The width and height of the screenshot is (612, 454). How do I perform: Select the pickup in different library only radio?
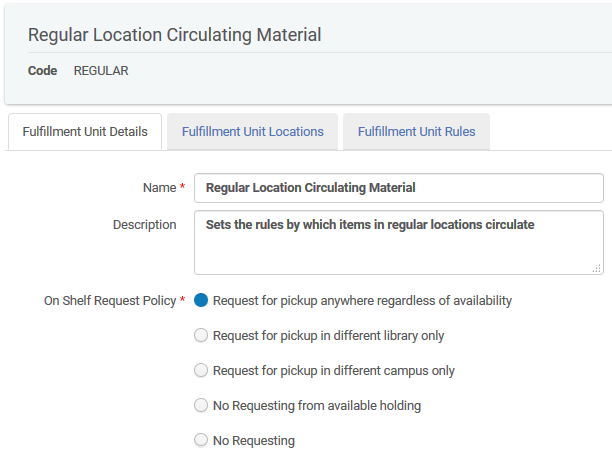point(201,335)
